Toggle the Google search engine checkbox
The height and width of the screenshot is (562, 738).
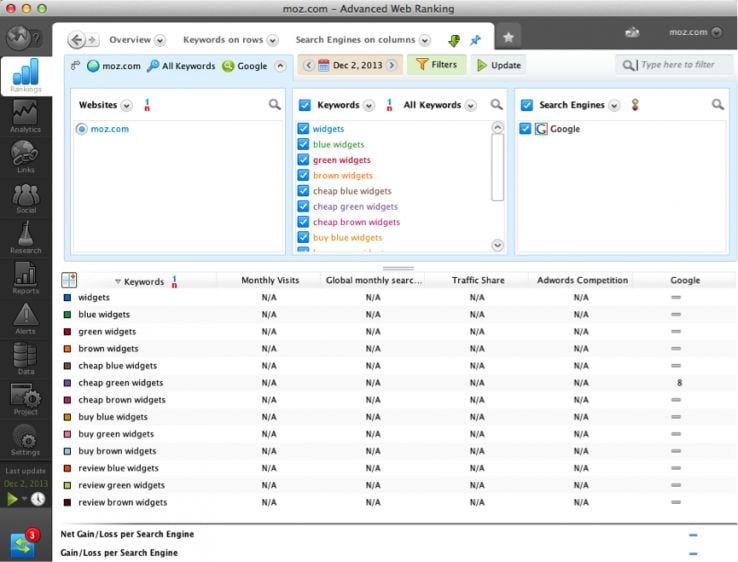point(526,129)
